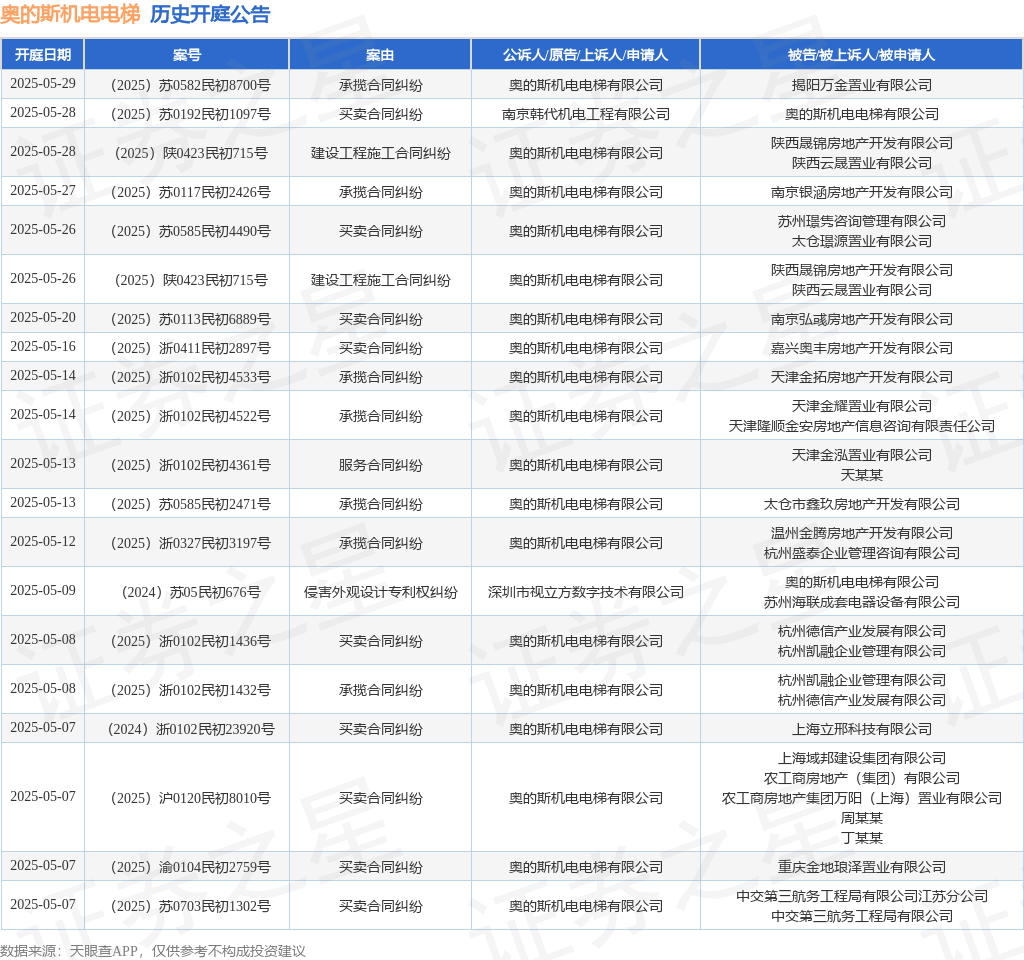Click defendant 上海域邦建设集团有限公司

(x=861, y=758)
